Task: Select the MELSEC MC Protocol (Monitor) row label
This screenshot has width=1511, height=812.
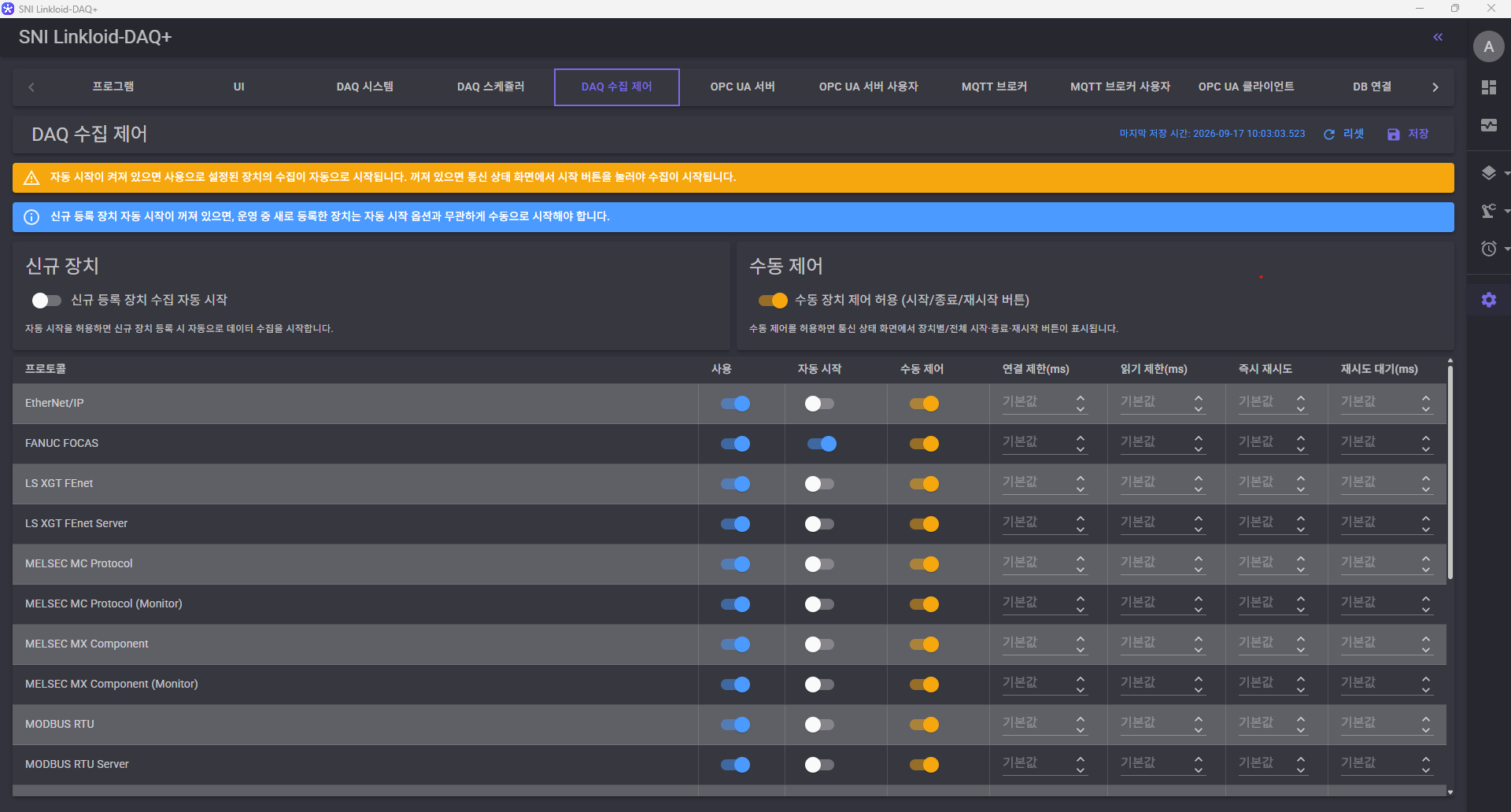Action: [x=104, y=604]
